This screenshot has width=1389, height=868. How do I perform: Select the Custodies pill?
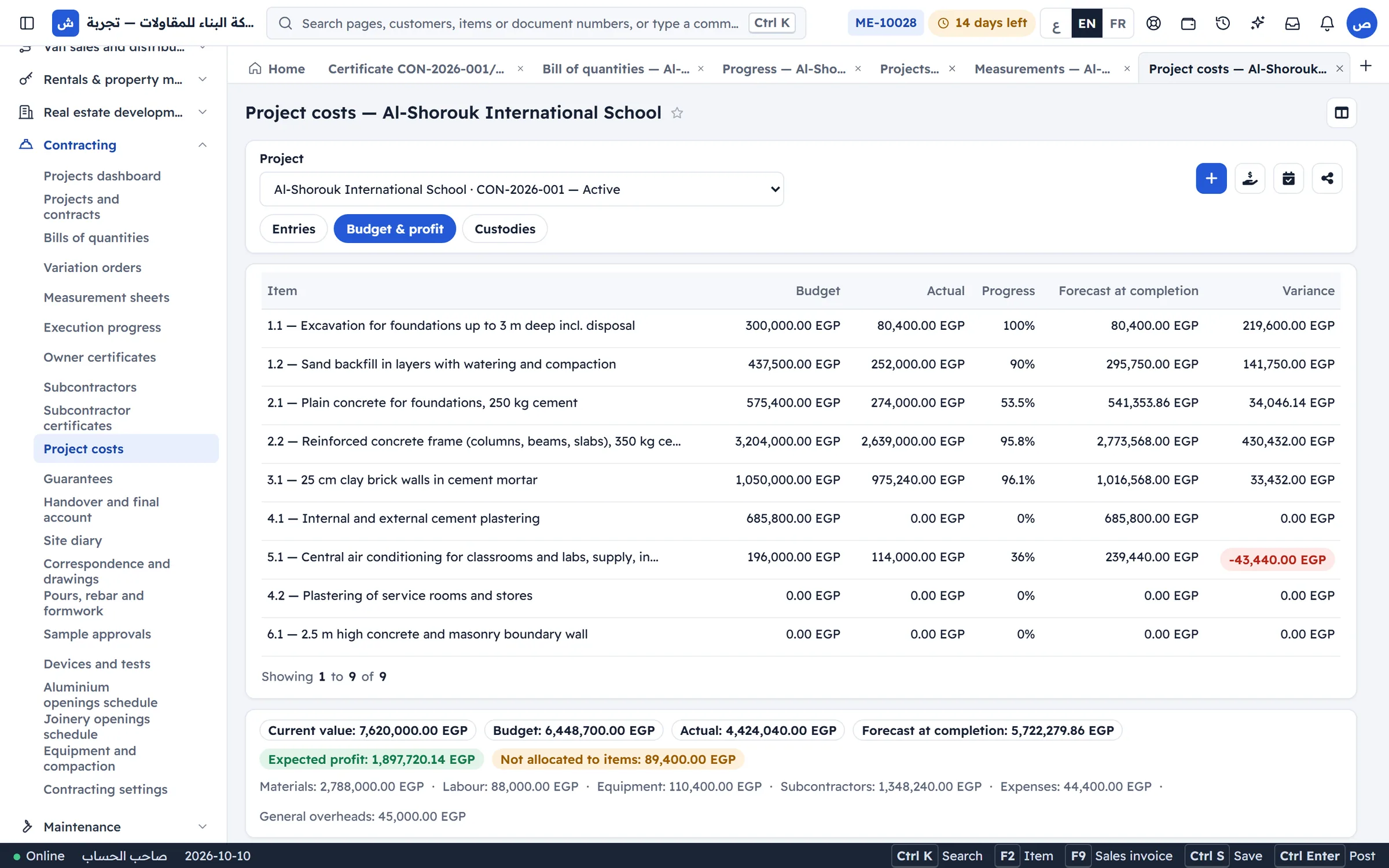(505, 229)
